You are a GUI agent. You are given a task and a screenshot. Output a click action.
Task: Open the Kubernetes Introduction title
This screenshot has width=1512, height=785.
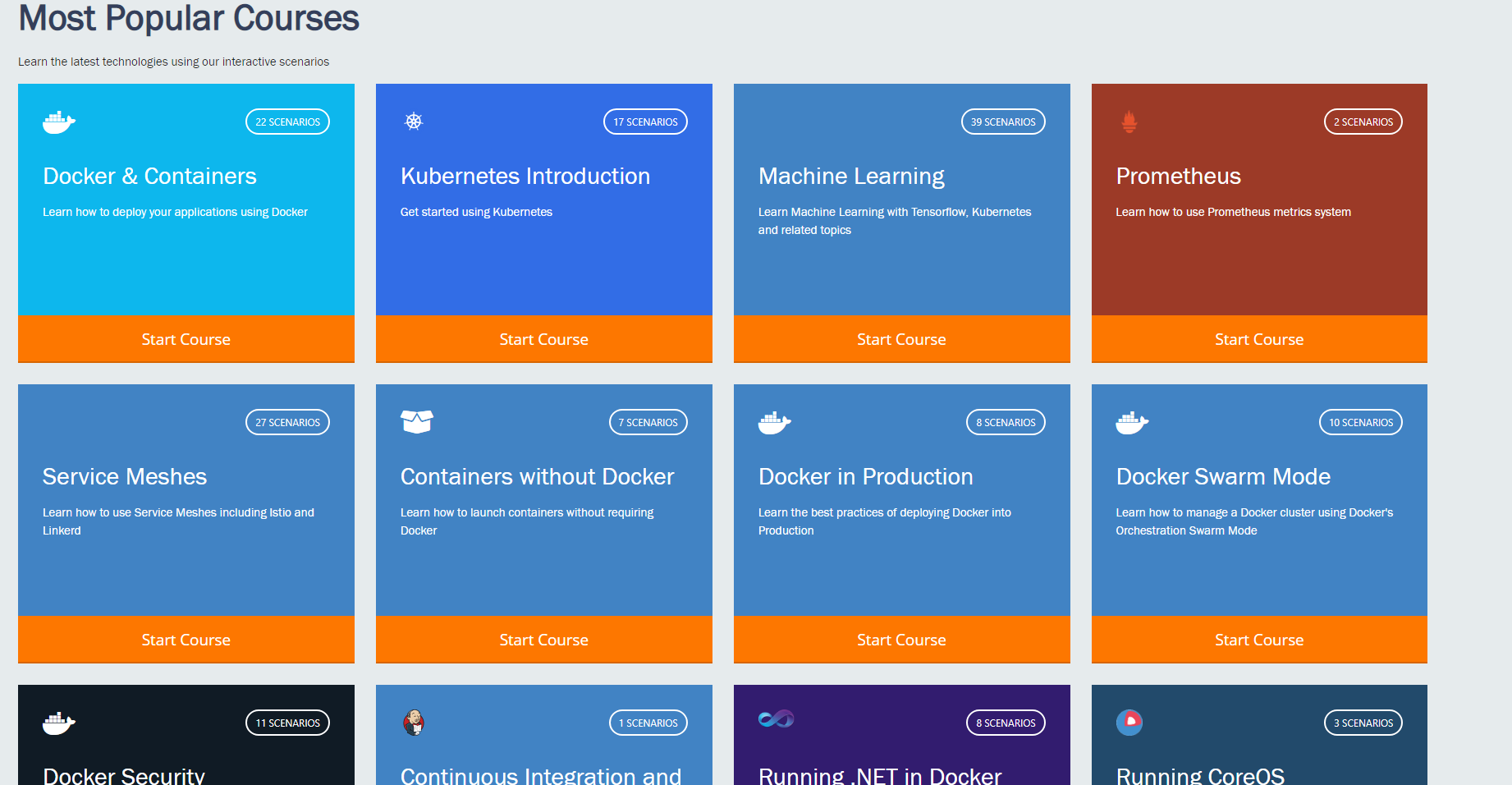click(x=525, y=176)
